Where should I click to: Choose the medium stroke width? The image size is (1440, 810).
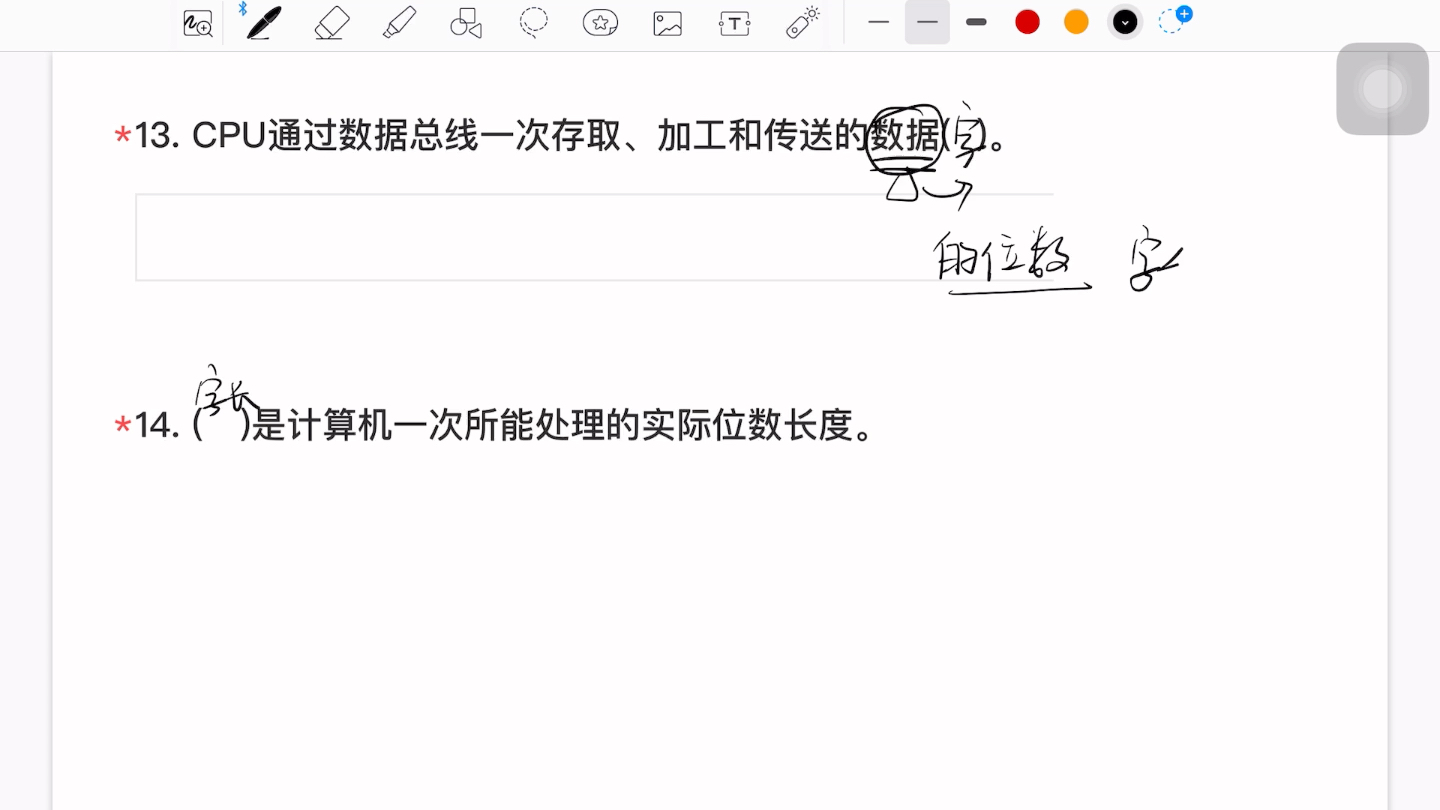[x=927, y=22]
